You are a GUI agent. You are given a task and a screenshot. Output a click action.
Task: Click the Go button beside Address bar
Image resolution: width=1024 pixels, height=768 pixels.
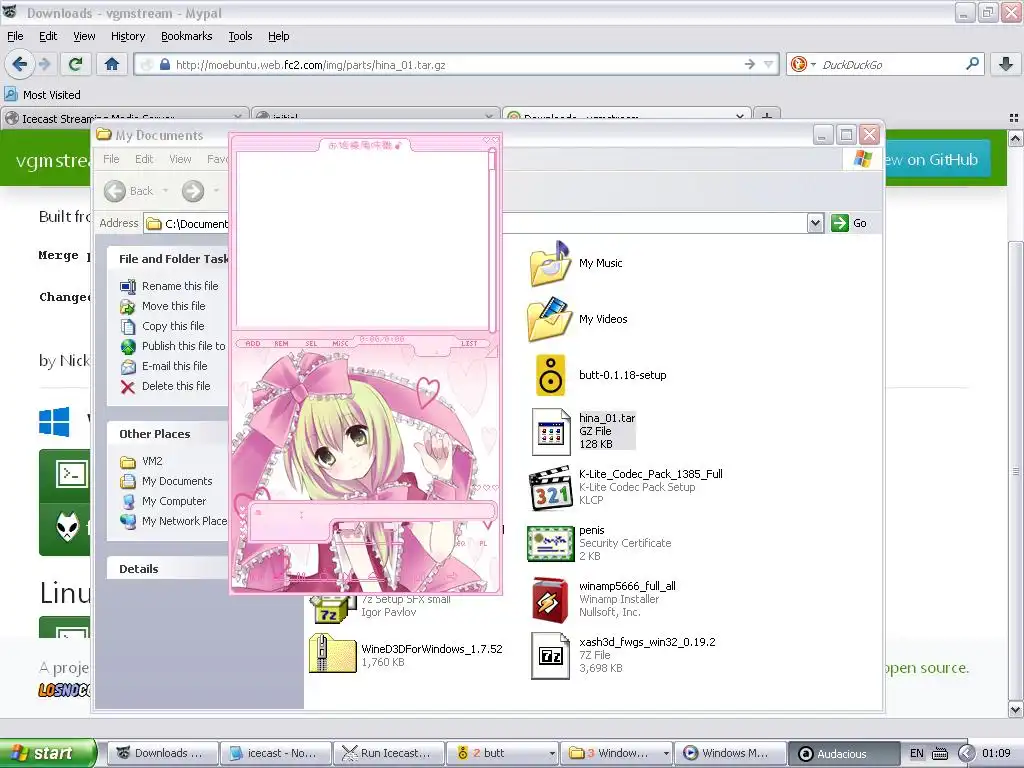[x=849, y=223]
